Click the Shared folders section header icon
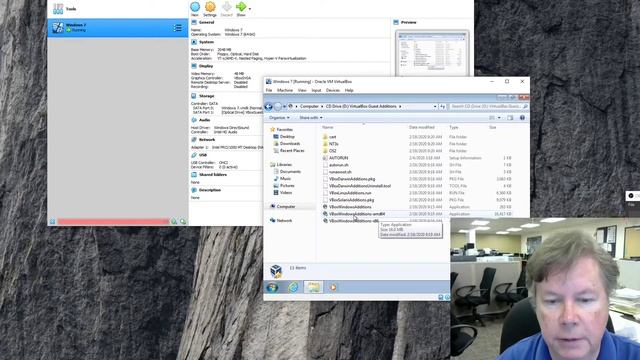 pyautogui.click(x=194, y=175)
